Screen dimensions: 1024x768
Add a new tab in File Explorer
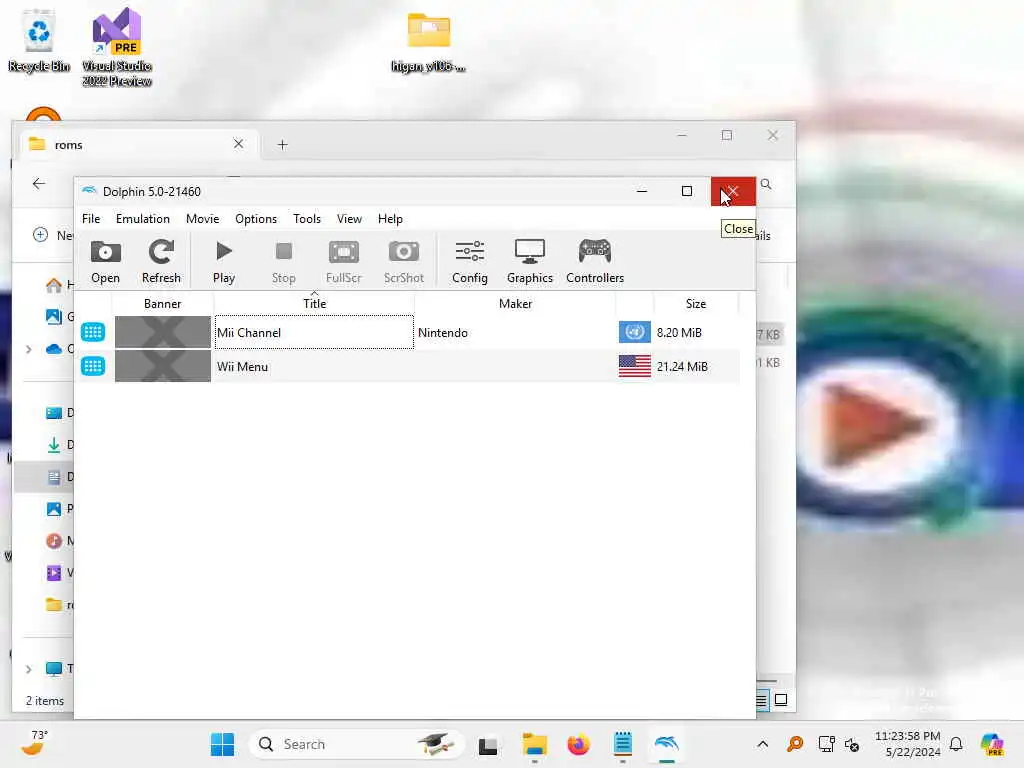tap(282, 144)
